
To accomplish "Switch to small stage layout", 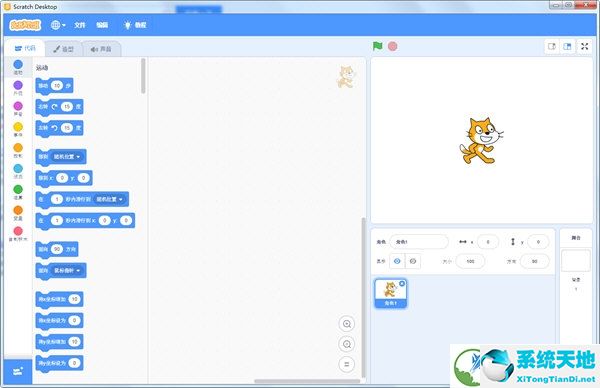I will (552, 46).
